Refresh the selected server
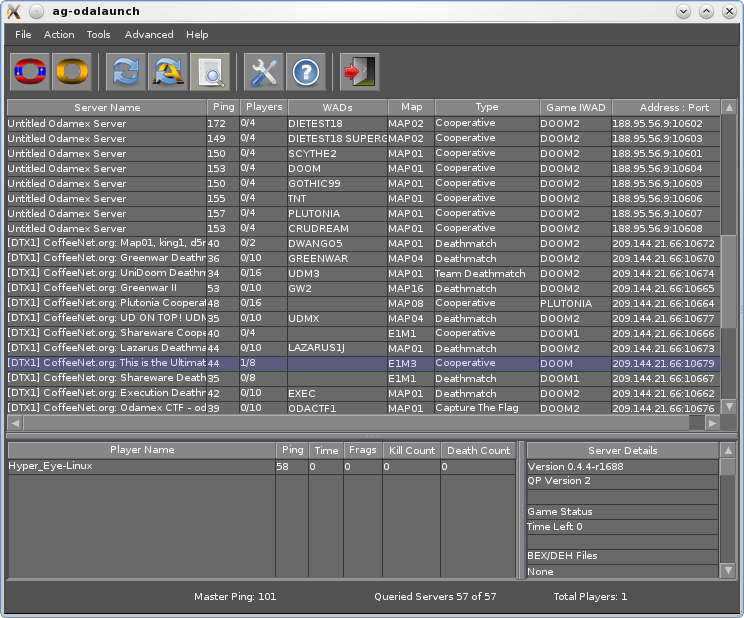Image resolution: width=744 pixels, height=618 pixels. pyautogui.click(x=127, y=72)
